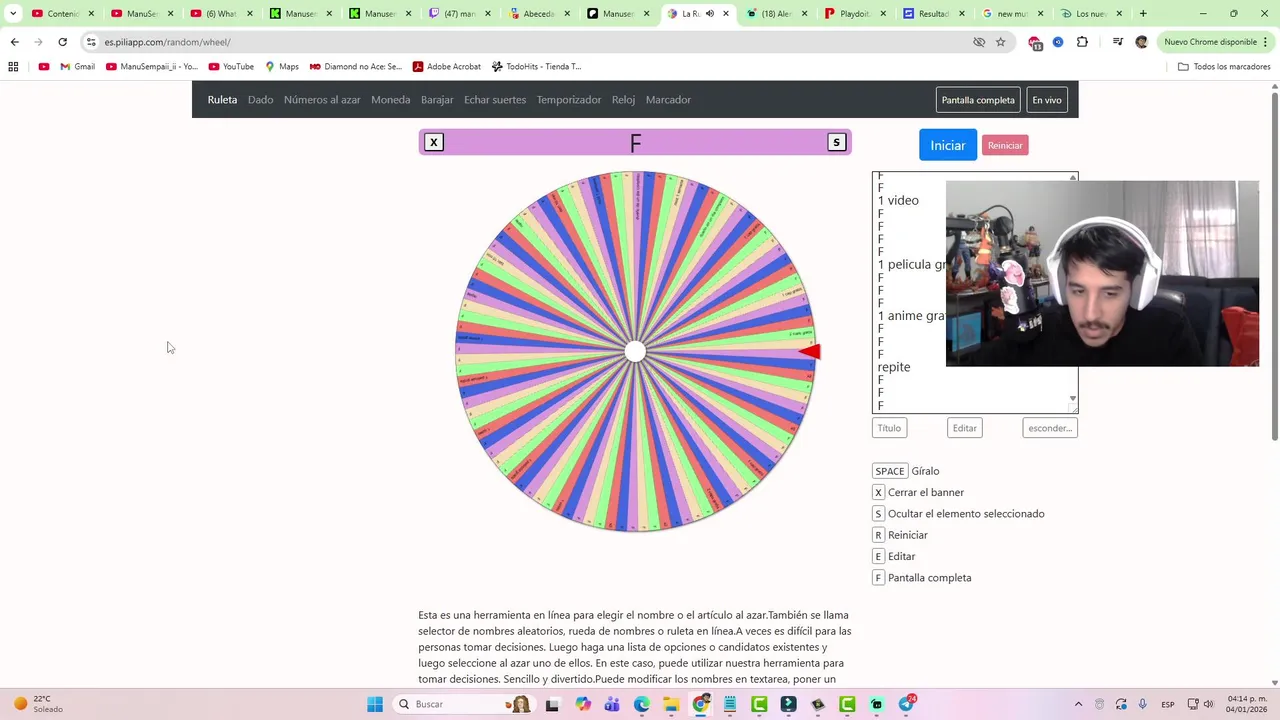The image size is (1280, 720).
Task: Open Microsoft Teams from the taskbar
Action: click(612, 704)
